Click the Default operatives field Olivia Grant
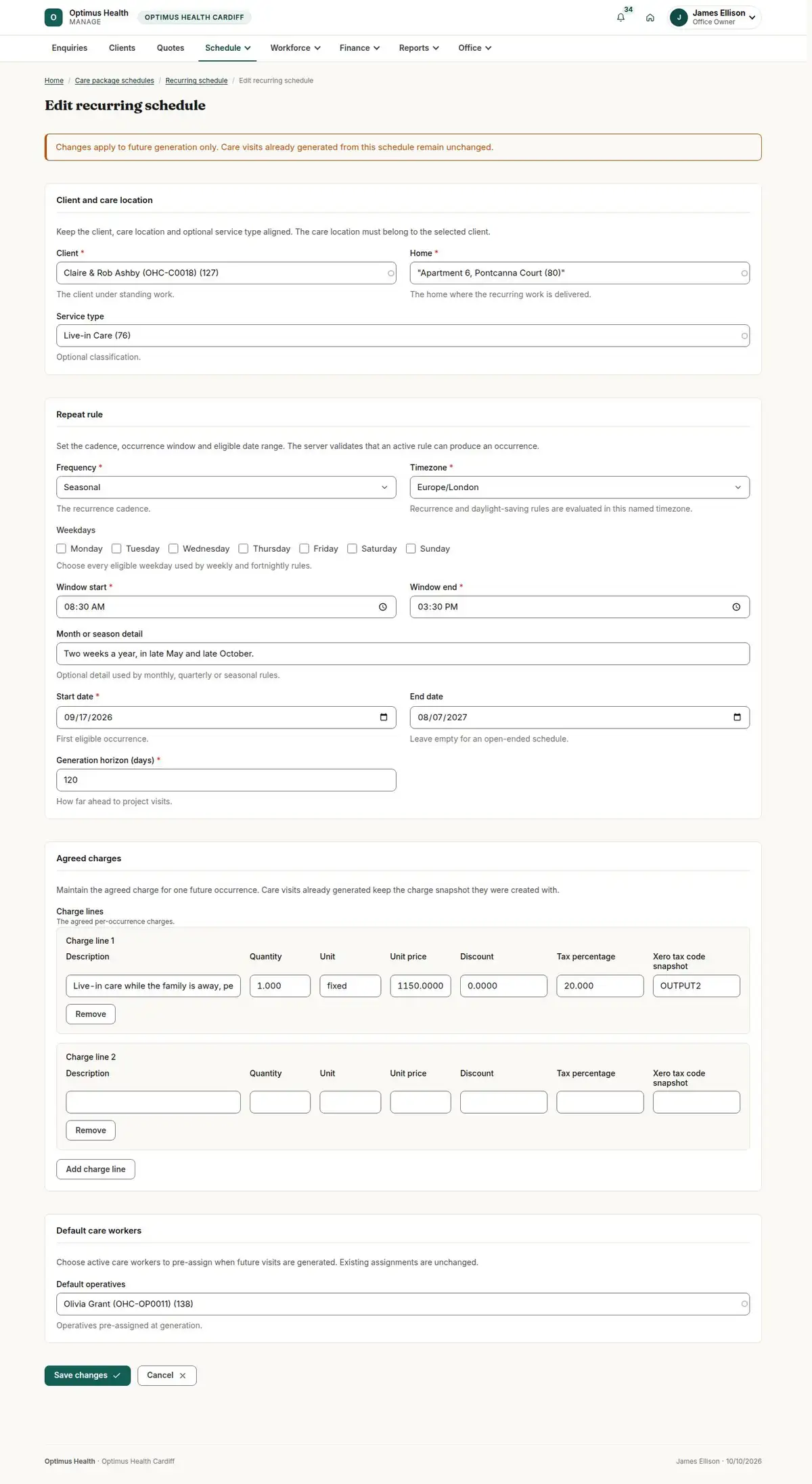The image size is (812, 1484). pos(403,1304)
